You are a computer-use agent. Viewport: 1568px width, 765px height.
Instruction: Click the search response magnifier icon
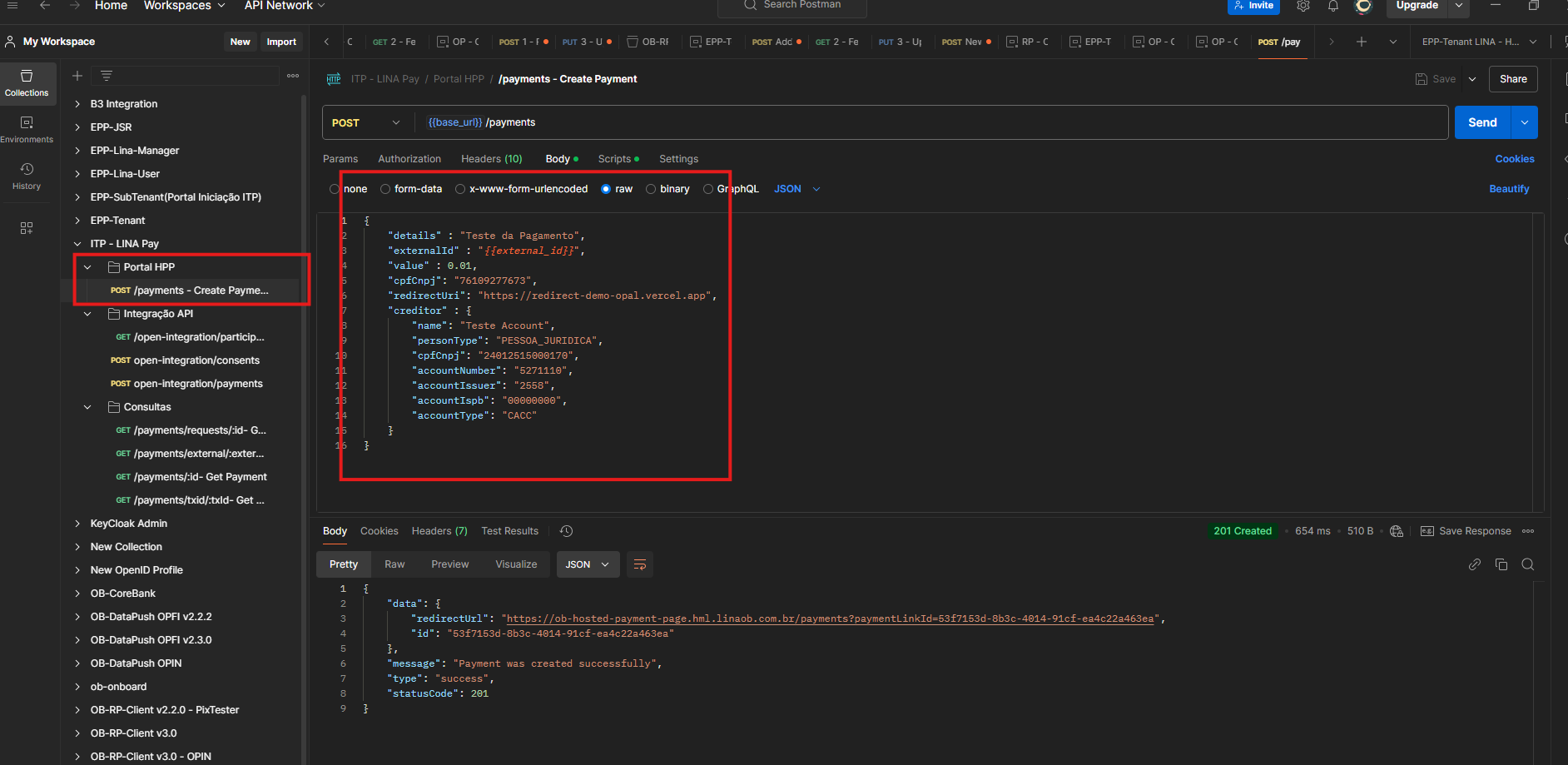pos(1528,564)
